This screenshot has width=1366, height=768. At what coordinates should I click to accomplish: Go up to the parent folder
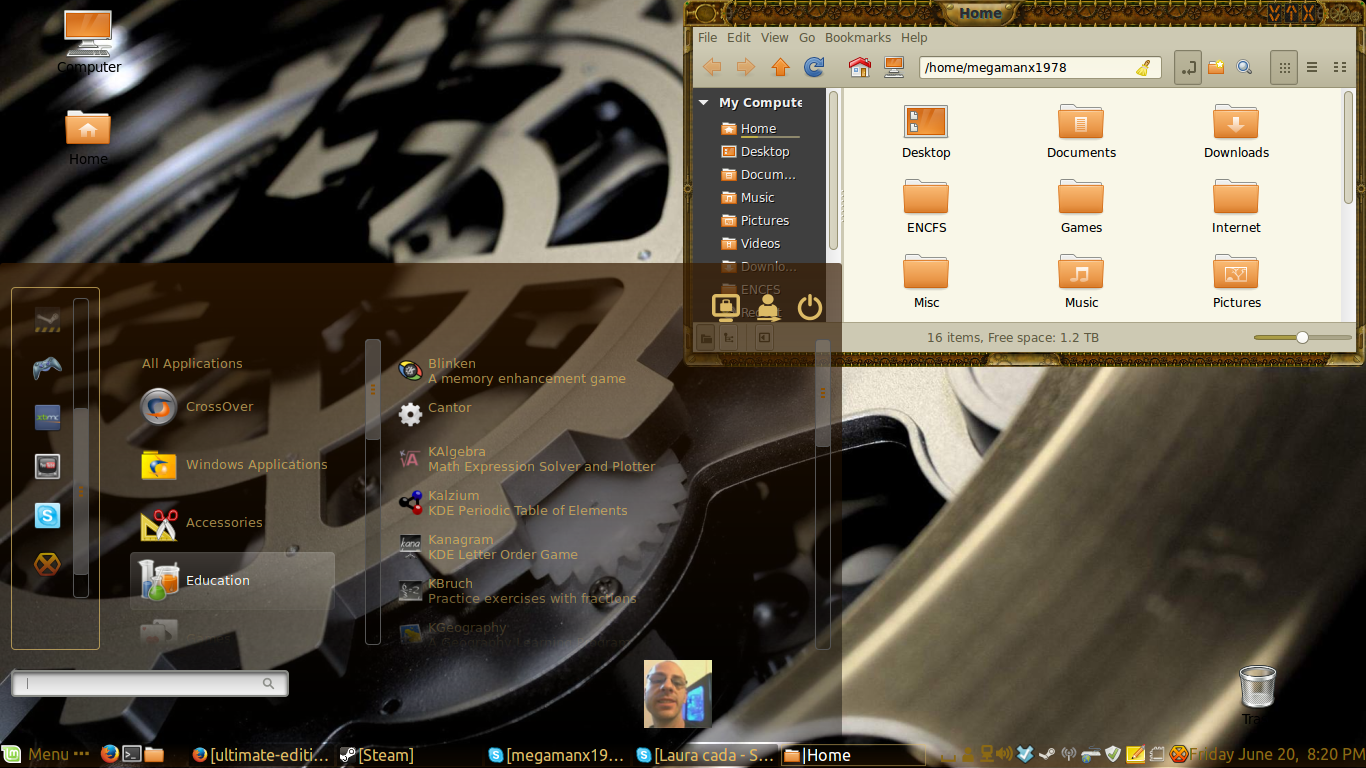(x=781, y=67)
